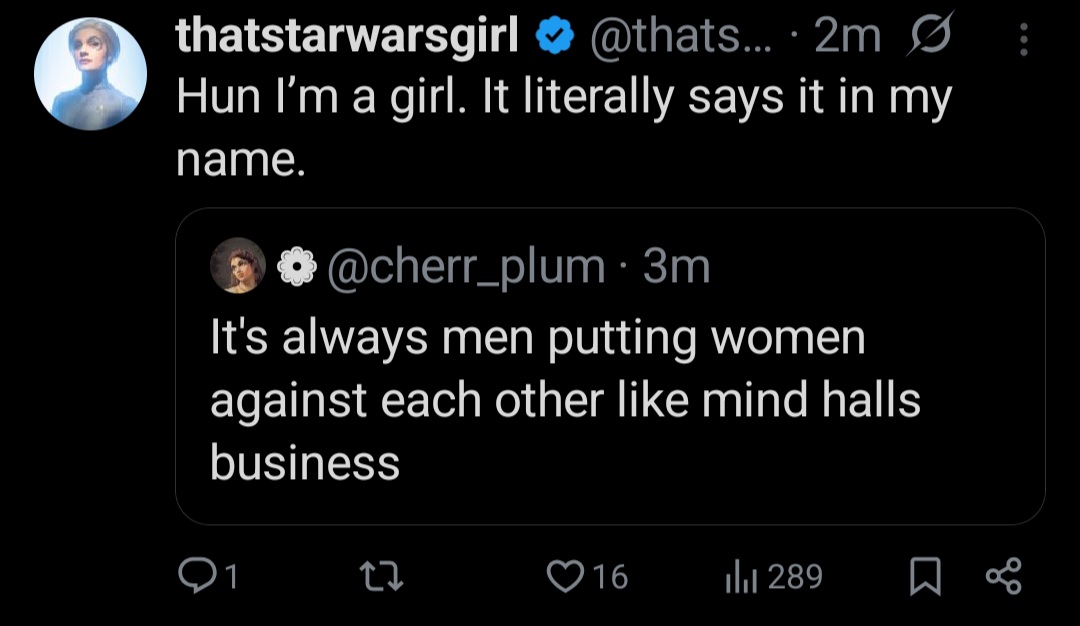This screenshot has width=1080, height=626.
Task: Open the three-dot more options menu
Action: [x=1024, y=39]
